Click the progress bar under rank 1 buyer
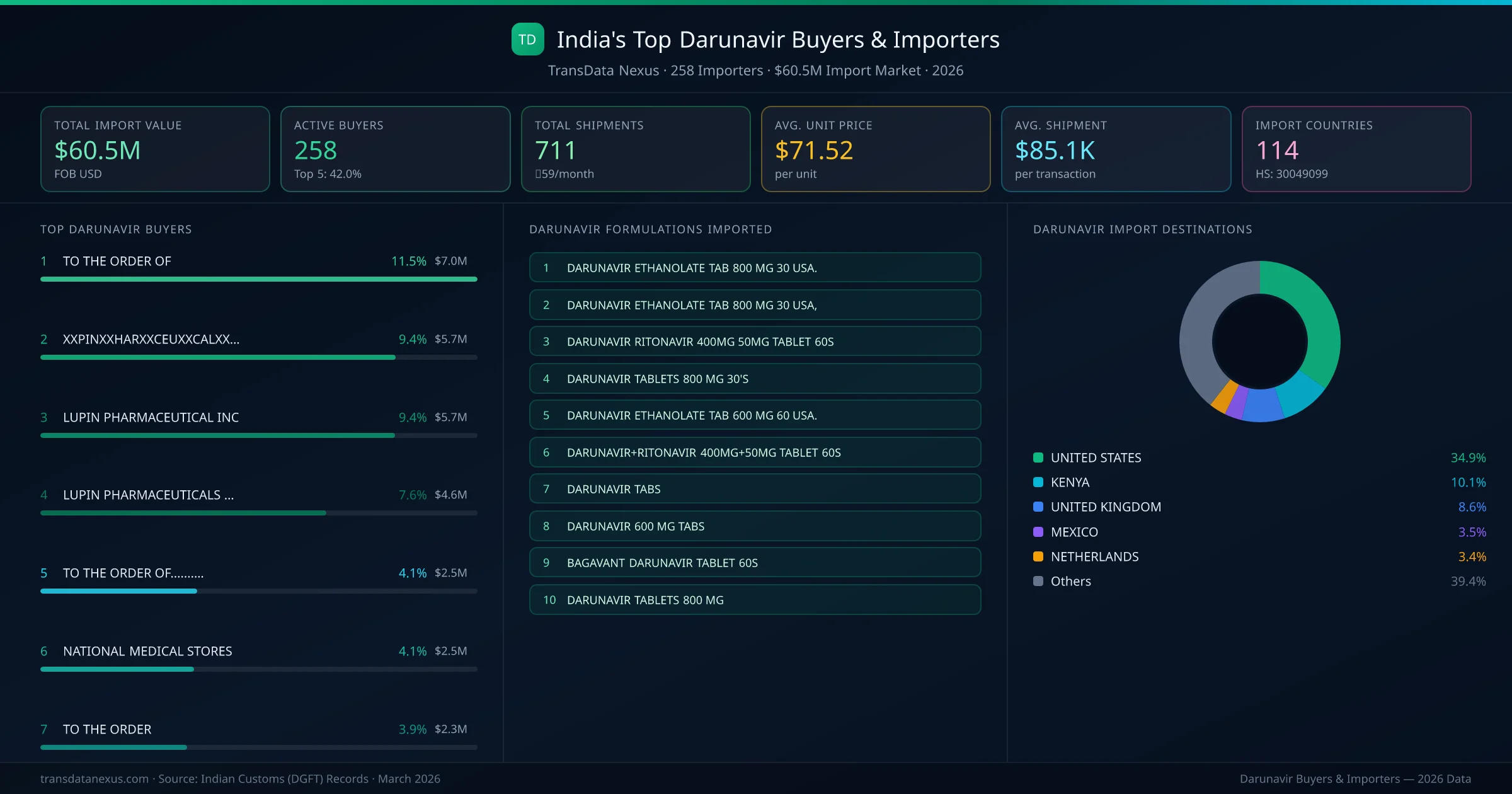The image size is (1512, 794). 258,279
